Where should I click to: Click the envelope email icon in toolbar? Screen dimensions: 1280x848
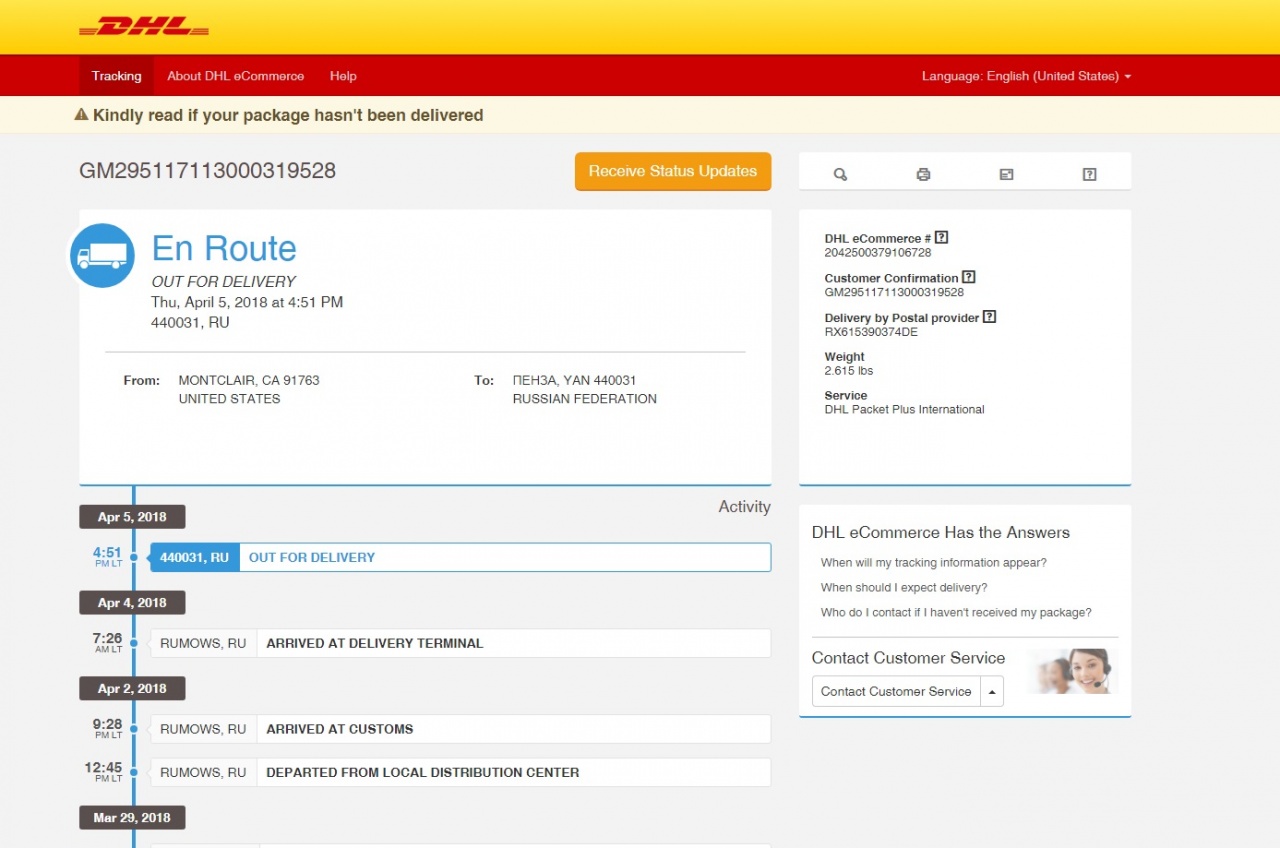[1006, 174]
